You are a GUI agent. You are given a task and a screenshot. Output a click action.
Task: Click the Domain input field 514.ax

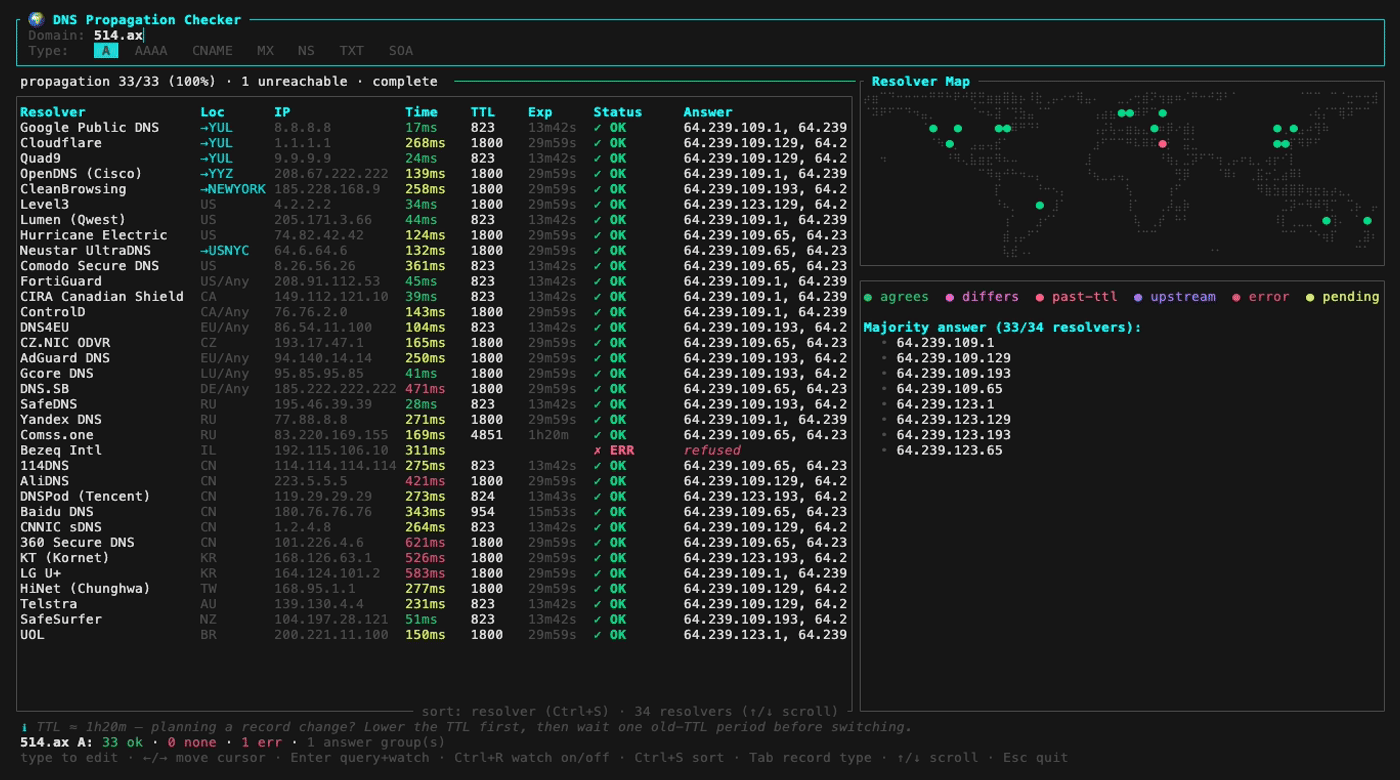pos(118,35)
